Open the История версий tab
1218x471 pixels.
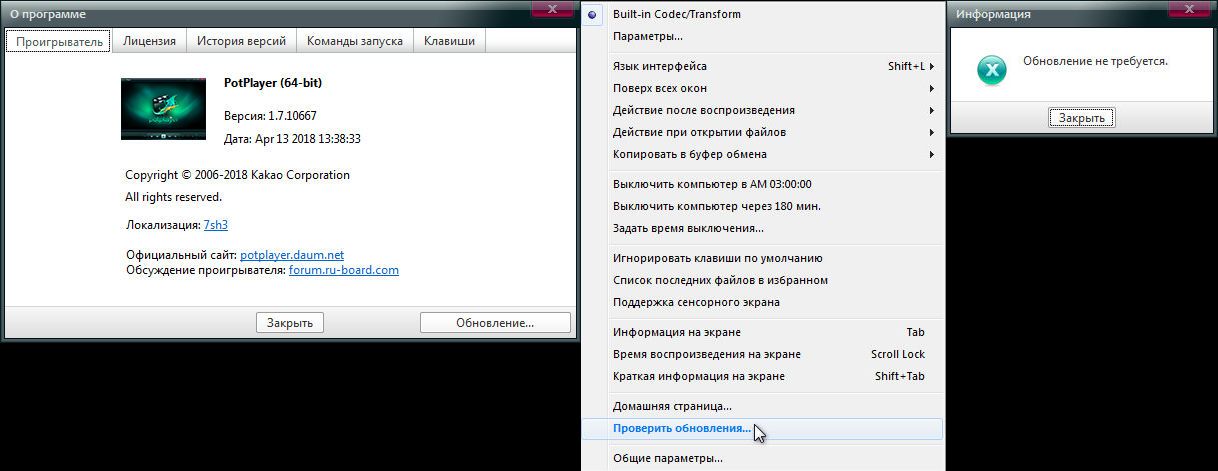coord(241,41)
